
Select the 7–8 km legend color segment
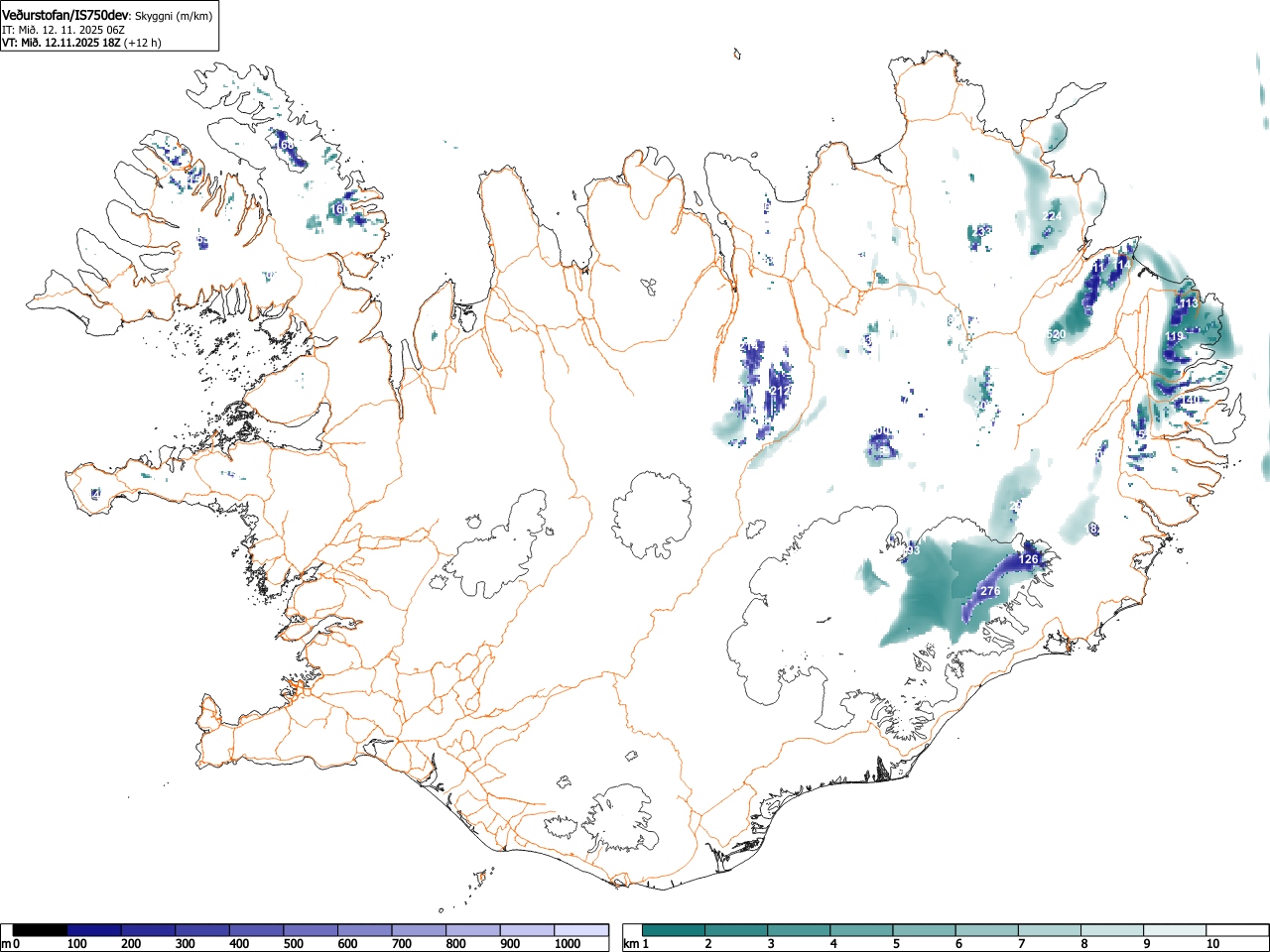coord(1050,930)
